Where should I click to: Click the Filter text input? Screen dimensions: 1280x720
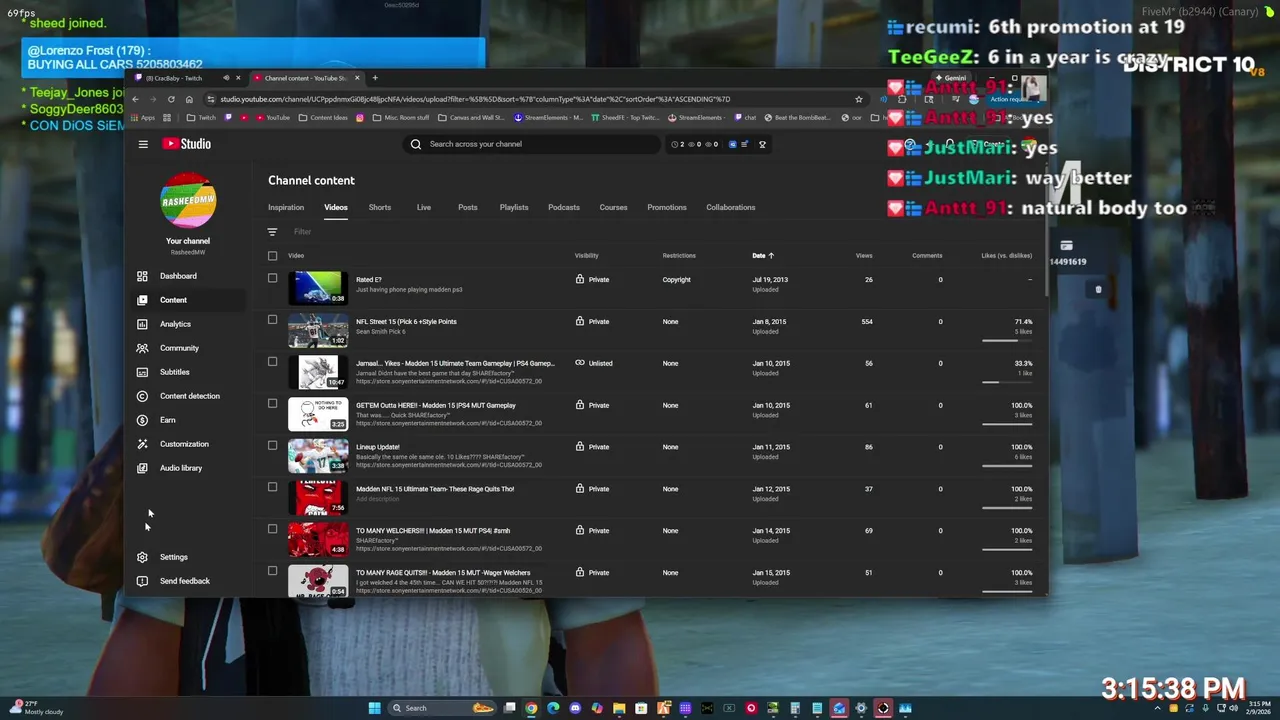pyautogui.click(x=302, y=232)
